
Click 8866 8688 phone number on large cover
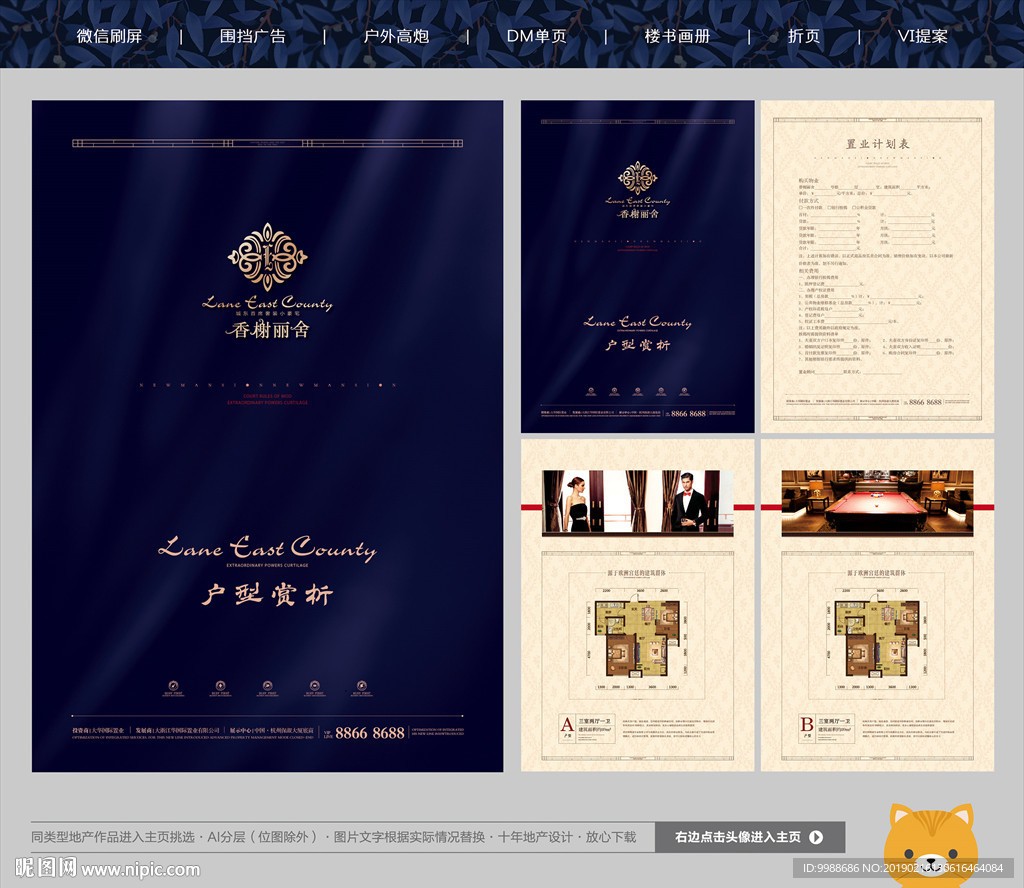pos(370,733)
